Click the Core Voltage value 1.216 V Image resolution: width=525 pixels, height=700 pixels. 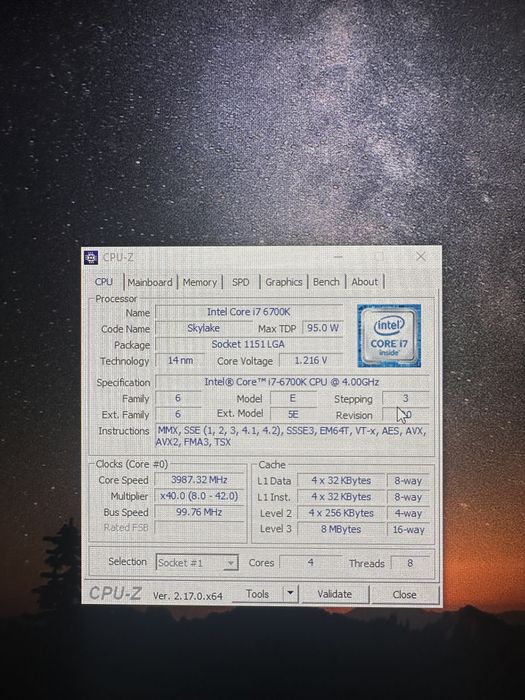pyautogui.click(x=311, y=360)
